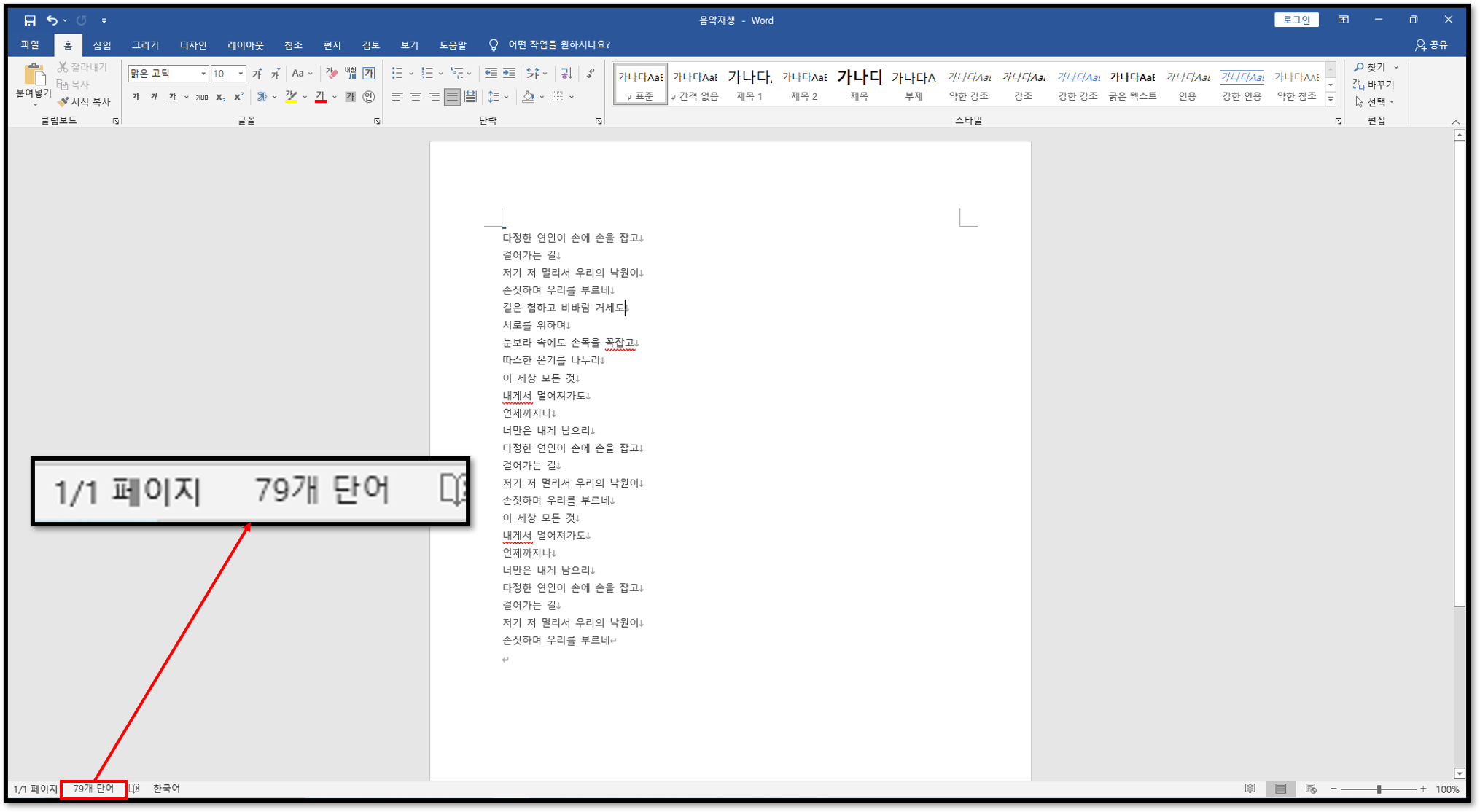Apply the 간격 없음 style
The height and width of the screenshot is (812, 1480).
click(x=695, y=84)
